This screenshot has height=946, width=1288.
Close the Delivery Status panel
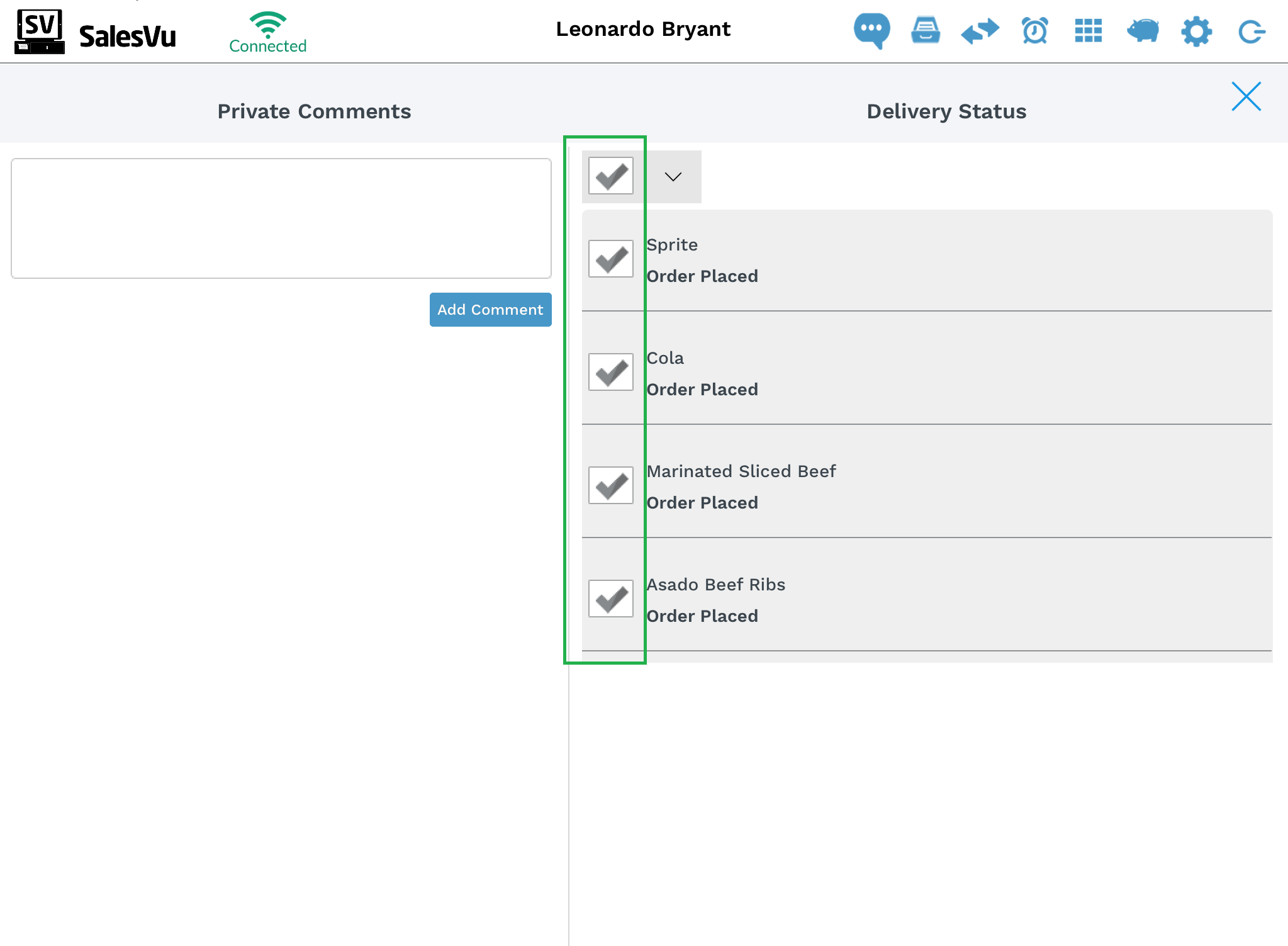click(x=1246, y=96)
